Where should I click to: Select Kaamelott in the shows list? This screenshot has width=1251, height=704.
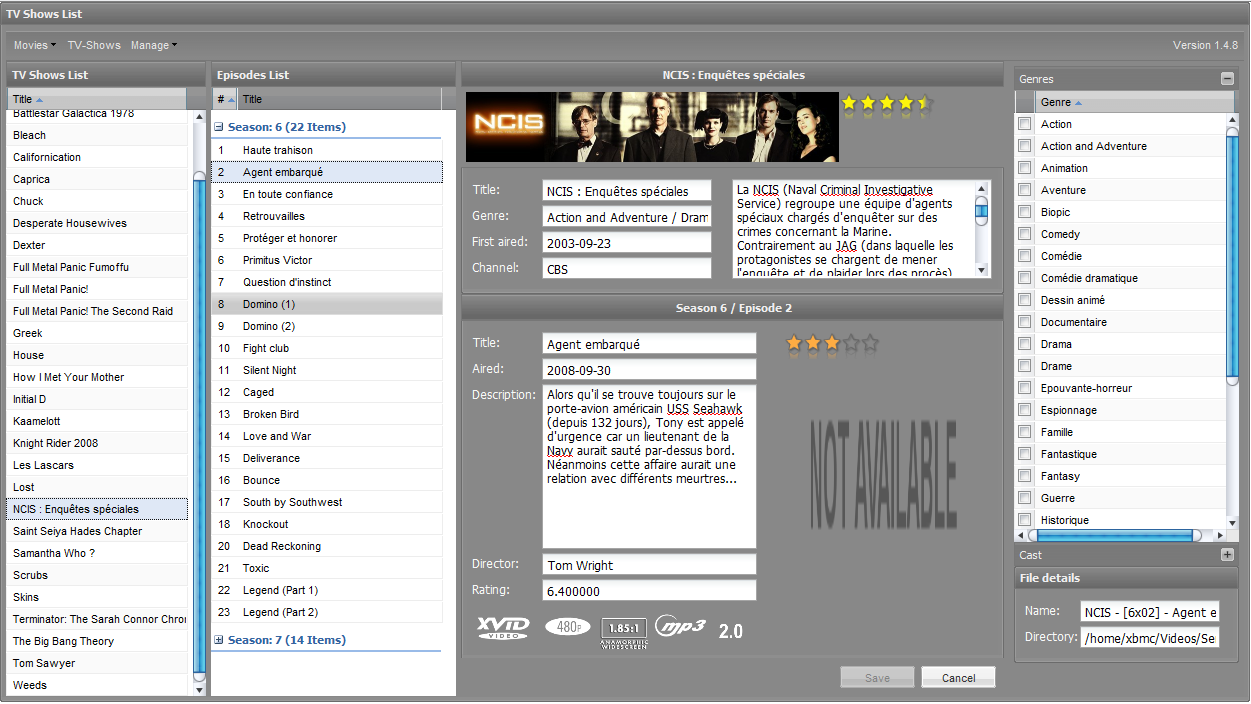[x=98, y=421]
